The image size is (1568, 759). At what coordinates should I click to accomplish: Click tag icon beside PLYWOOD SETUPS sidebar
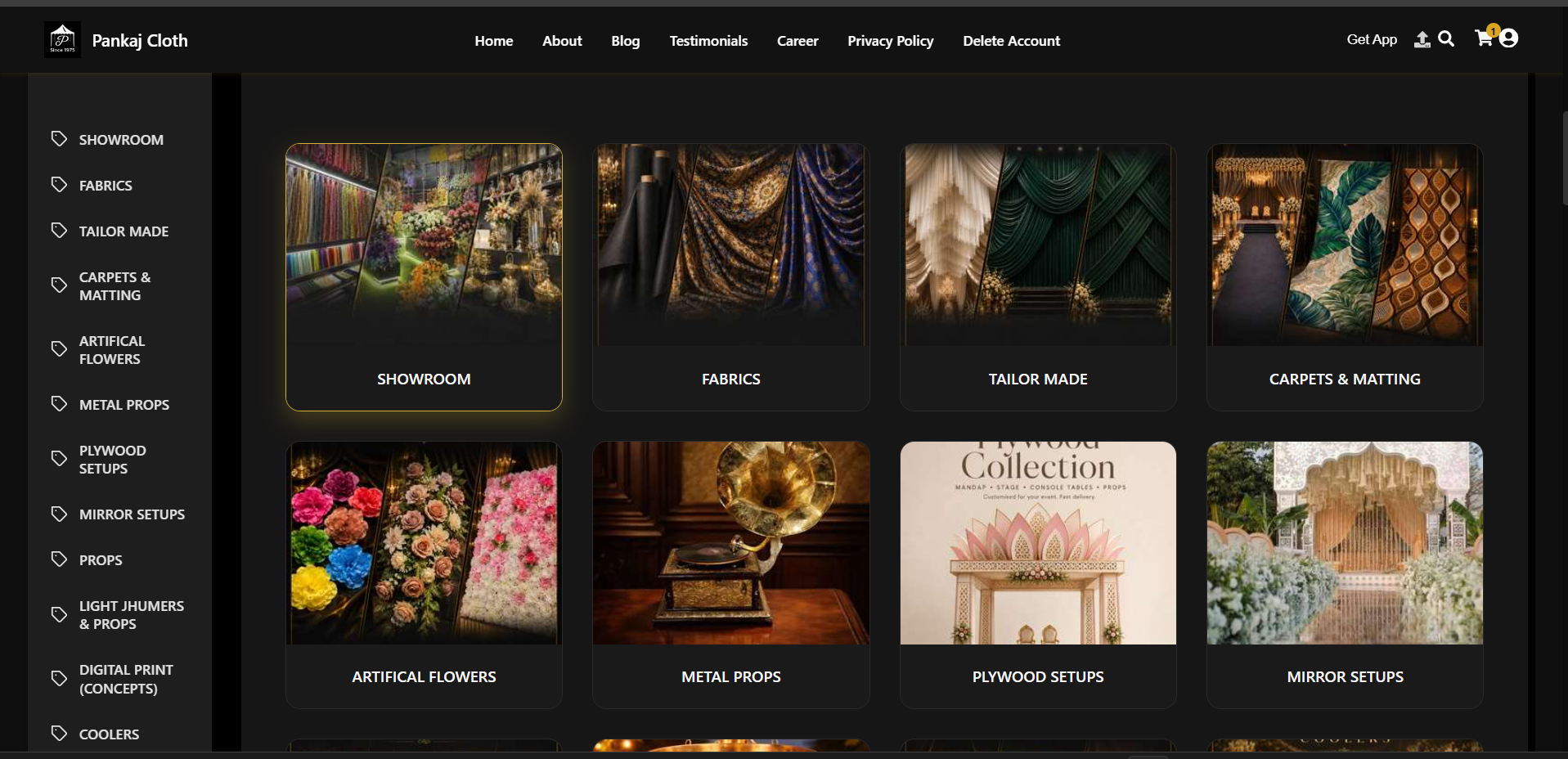59,458
